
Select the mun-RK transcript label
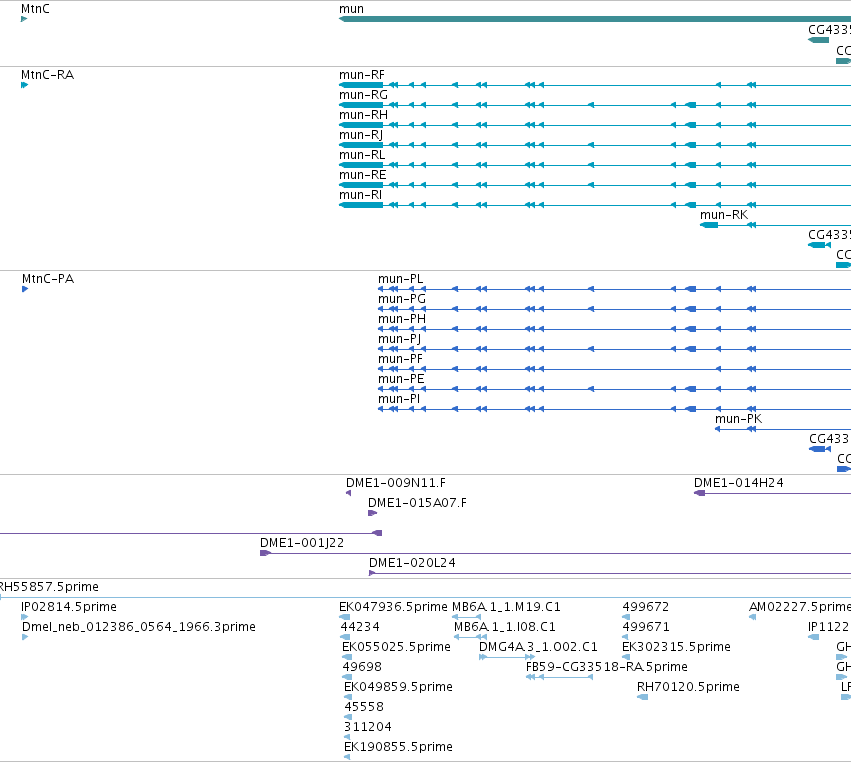click(x=723, y=215)
